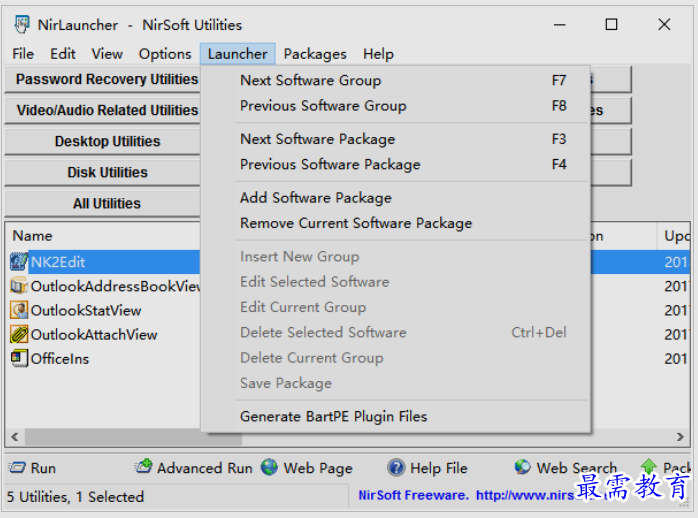Close the open Launcher menu
The height and width of the screenshot is (518, 698).
[x=237, y=54]
